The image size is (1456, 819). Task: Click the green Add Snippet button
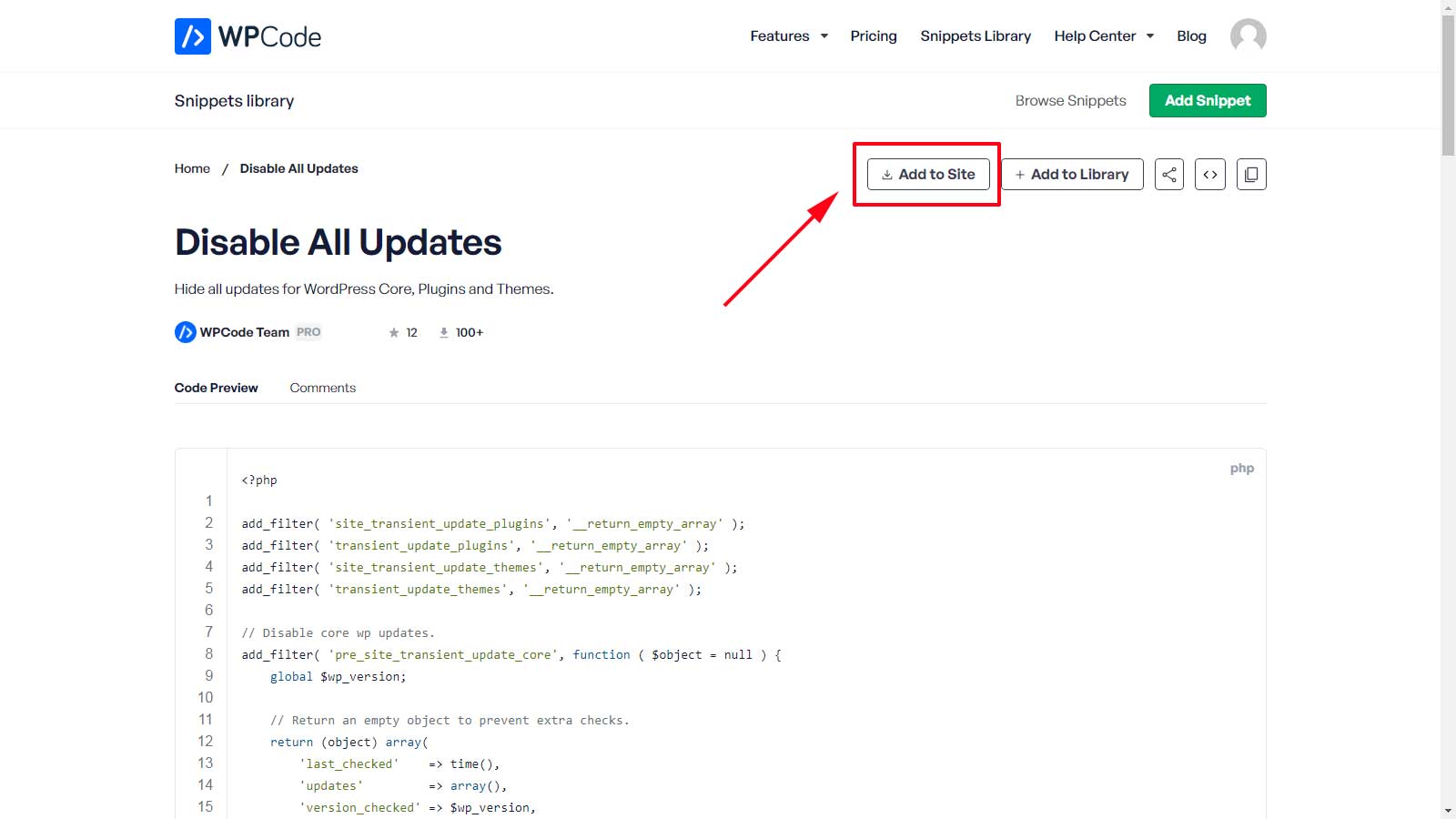click(x=1208, y=100)
